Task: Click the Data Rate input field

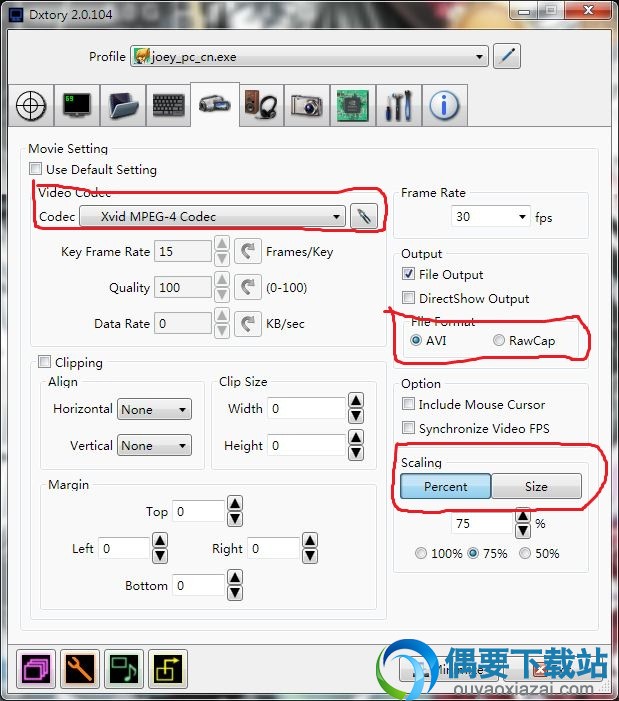Action: tap(183, 323)
